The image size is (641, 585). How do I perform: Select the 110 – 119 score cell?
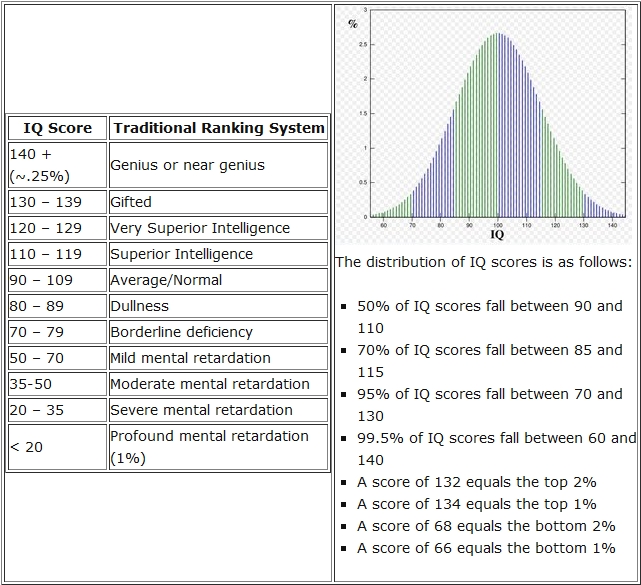click(x=58, y=254)
